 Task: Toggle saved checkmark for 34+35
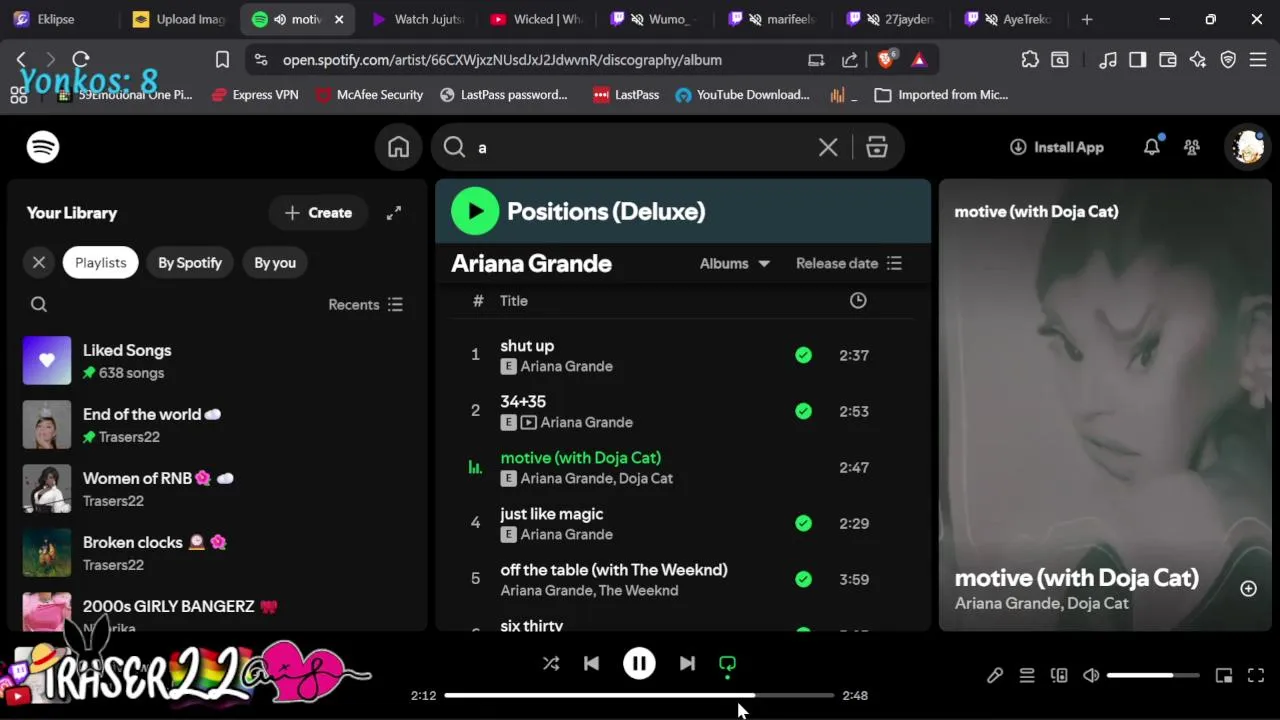(x=803, y=411)
